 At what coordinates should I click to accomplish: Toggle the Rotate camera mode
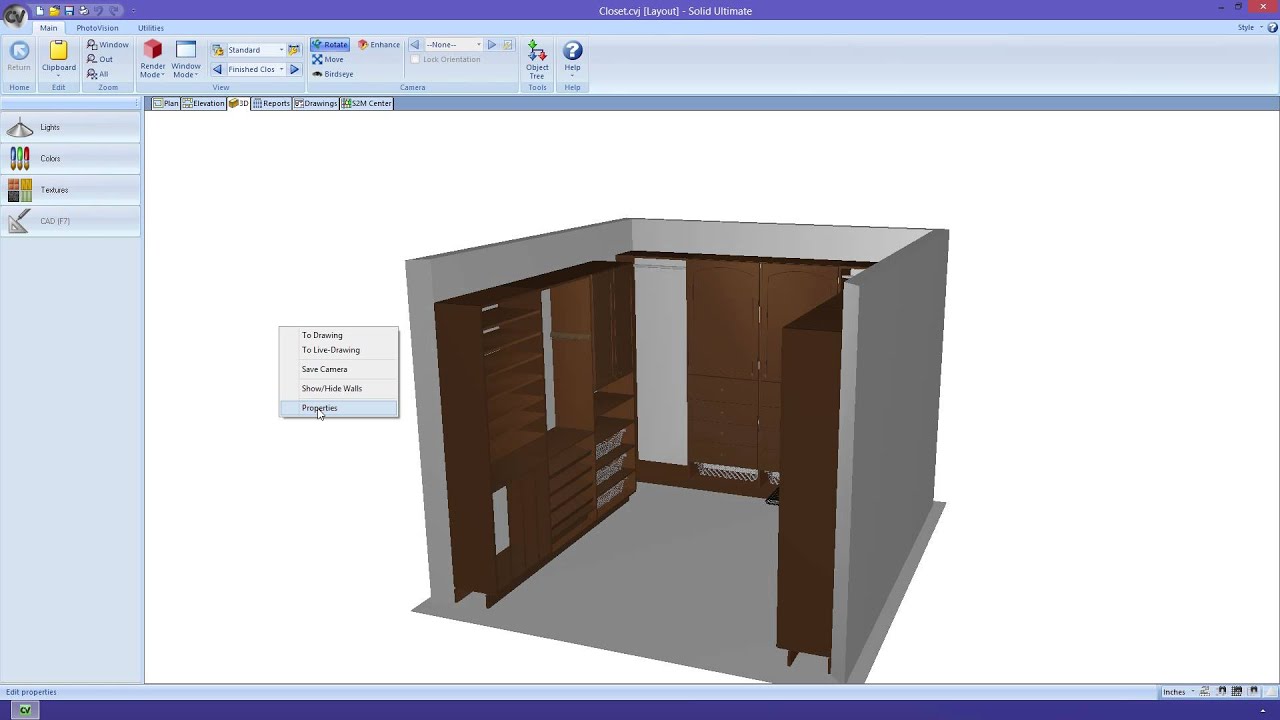[329, 45]
